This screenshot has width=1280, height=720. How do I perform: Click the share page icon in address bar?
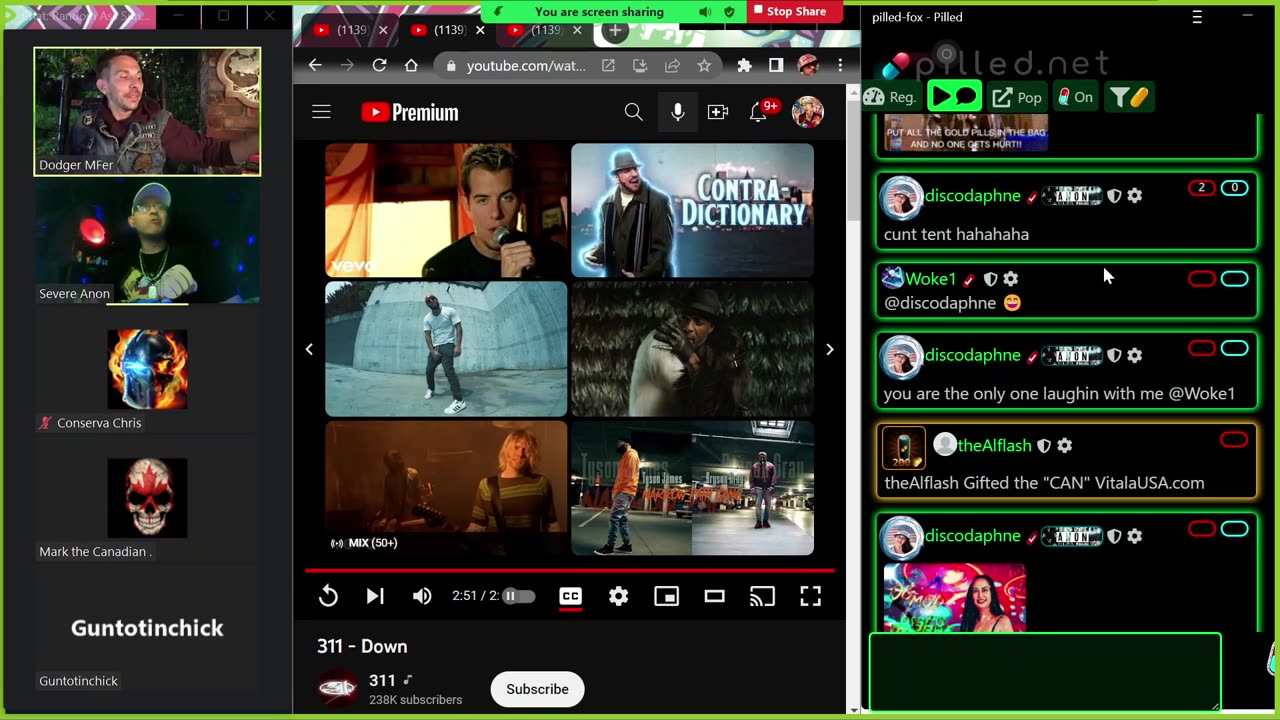[672, 65]
